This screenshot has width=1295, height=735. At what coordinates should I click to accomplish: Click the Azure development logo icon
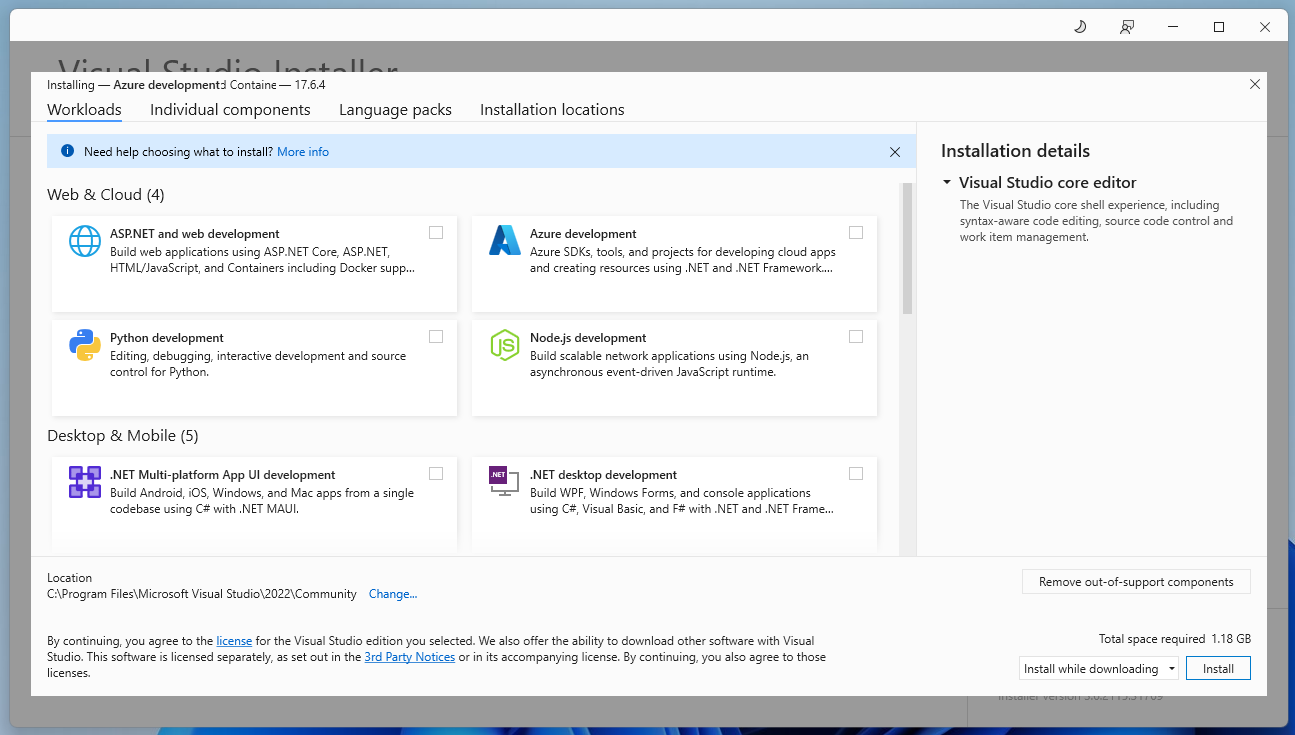pos(505,241)
